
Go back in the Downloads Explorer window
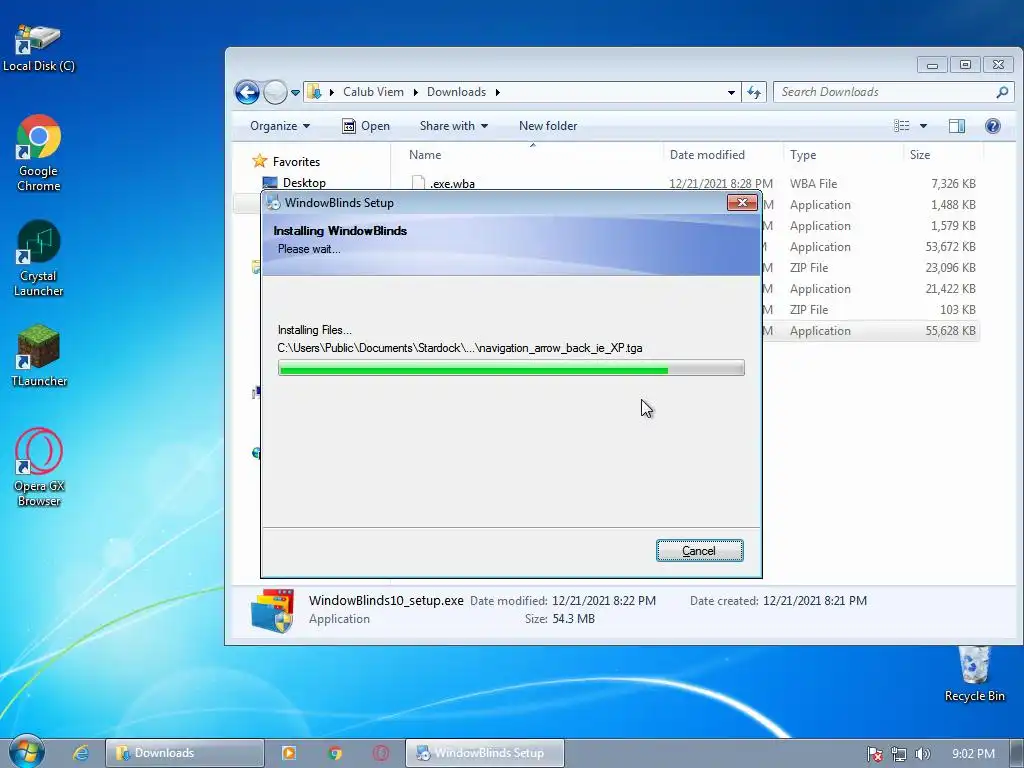tap(248, 92)
